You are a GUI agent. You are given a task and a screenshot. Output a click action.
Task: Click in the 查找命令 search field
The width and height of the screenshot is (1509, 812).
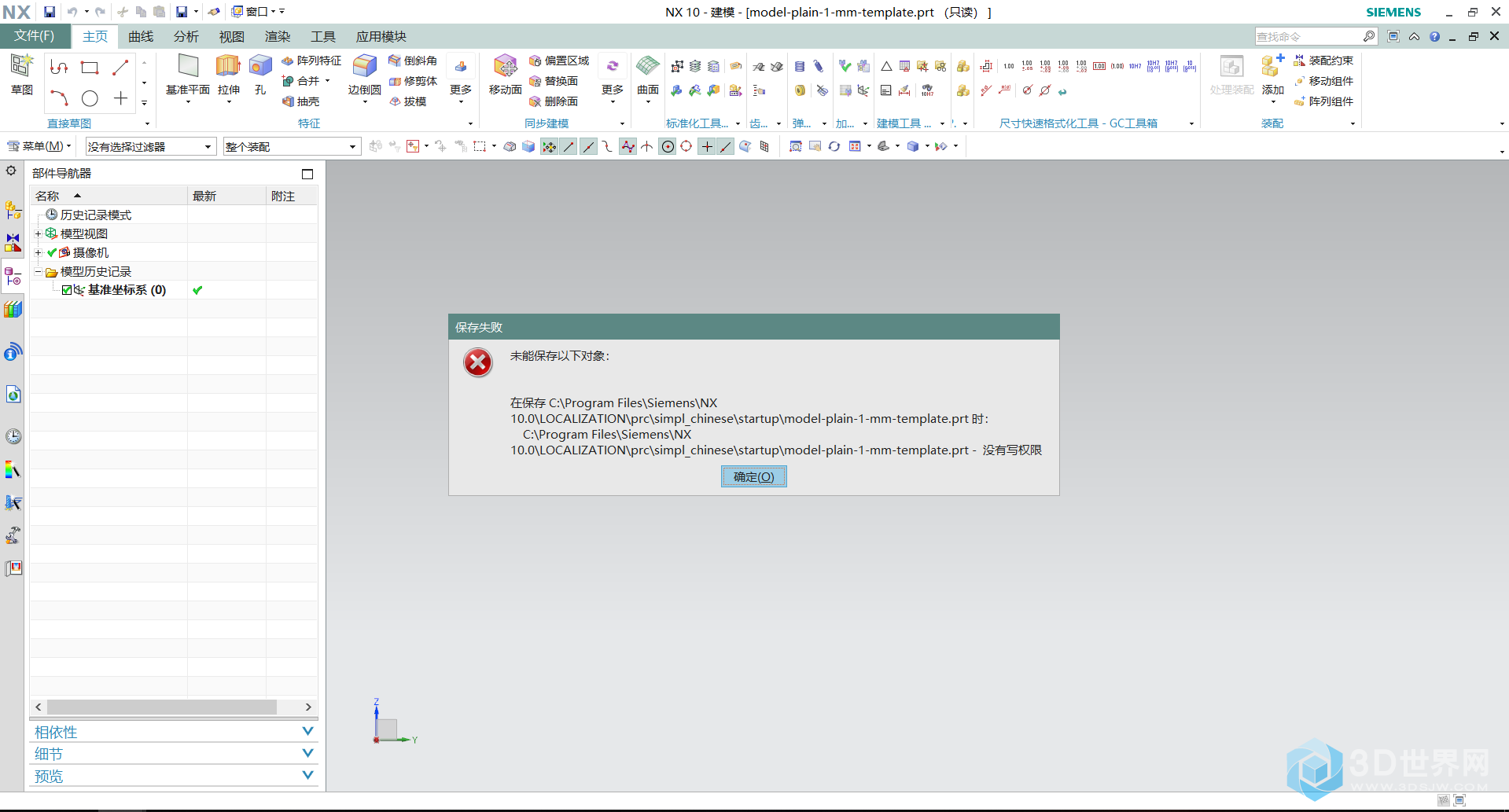tap(1308, 36)
